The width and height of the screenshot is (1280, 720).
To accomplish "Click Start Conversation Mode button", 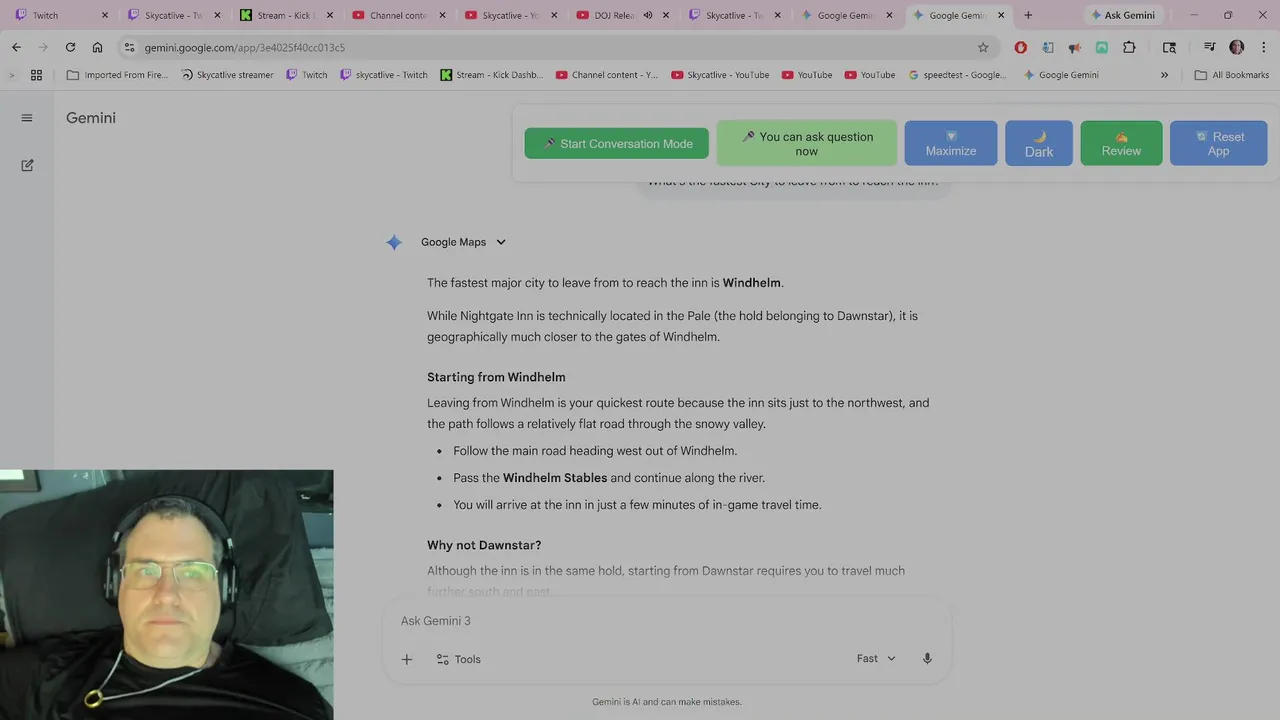I will 616,143.
